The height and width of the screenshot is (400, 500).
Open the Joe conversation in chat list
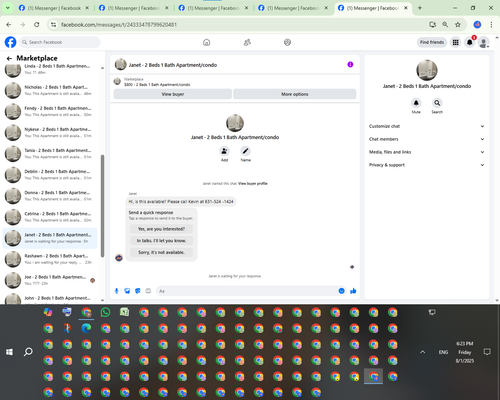pos(50,280)
